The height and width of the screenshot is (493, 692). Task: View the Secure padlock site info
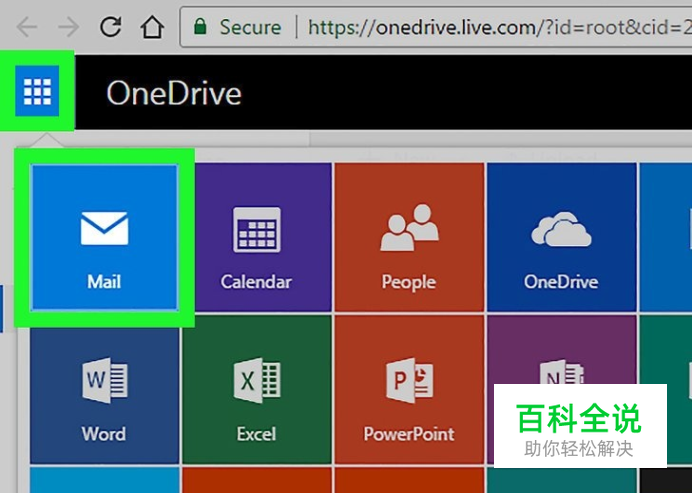click(238, 27)
